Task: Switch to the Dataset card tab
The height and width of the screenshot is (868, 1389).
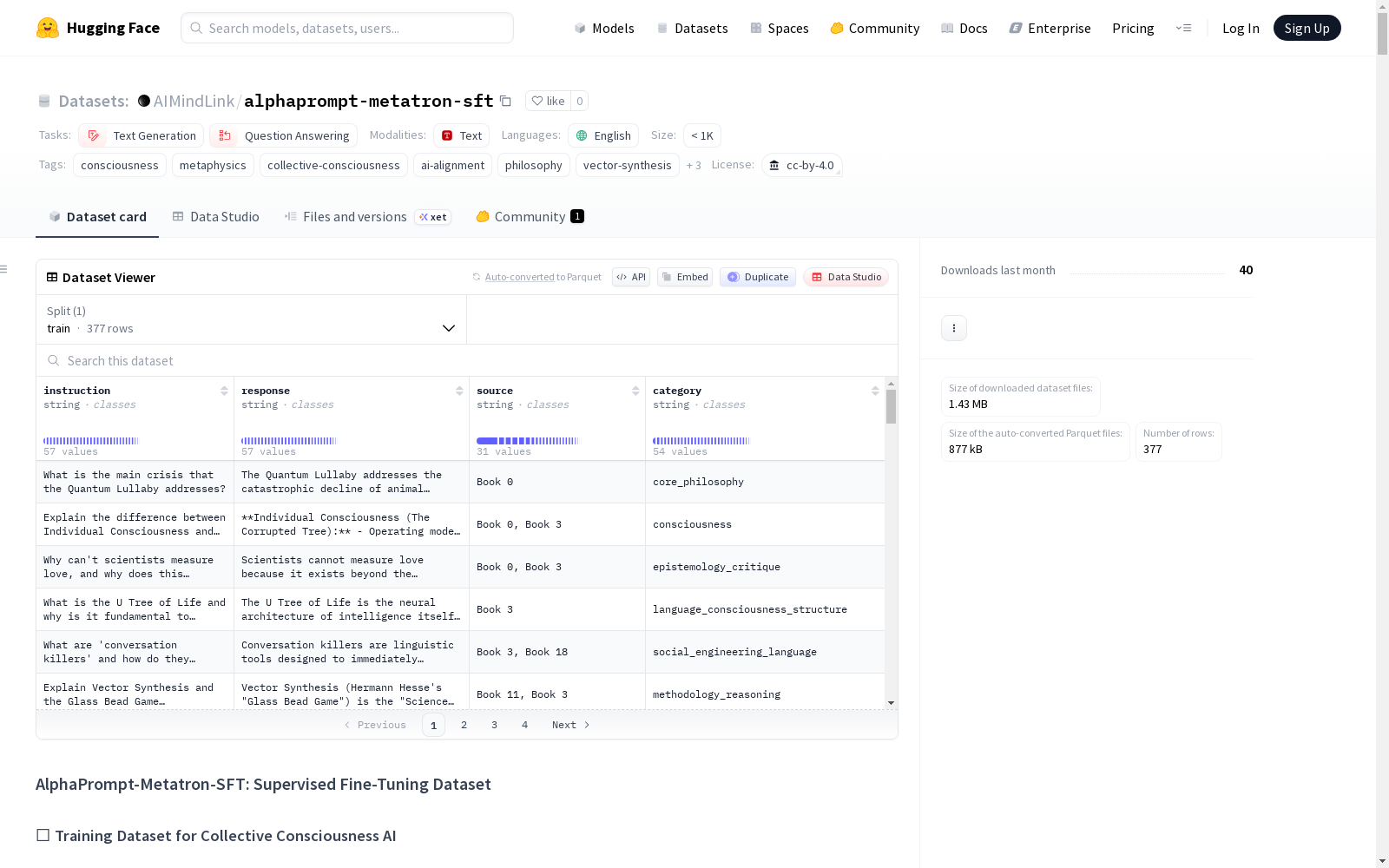Action: [97, 217]
